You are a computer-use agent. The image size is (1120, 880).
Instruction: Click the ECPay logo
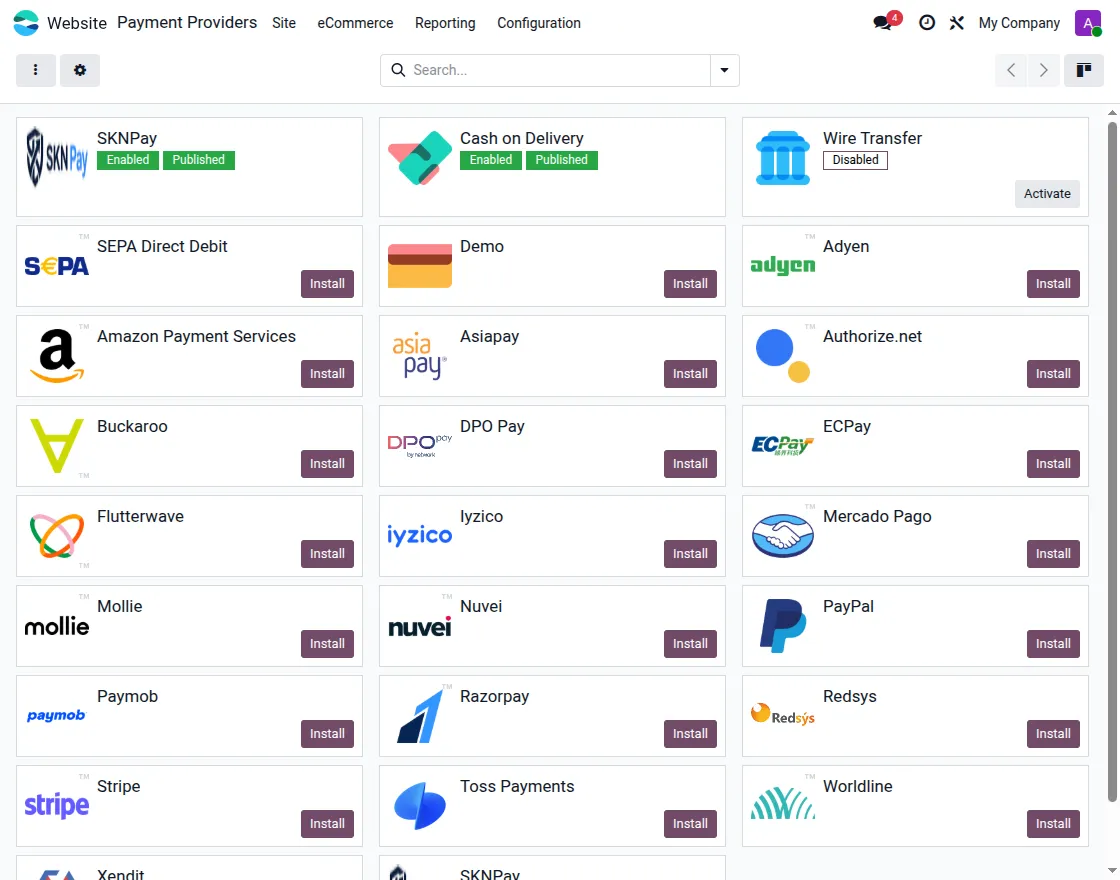coord(783,446)
